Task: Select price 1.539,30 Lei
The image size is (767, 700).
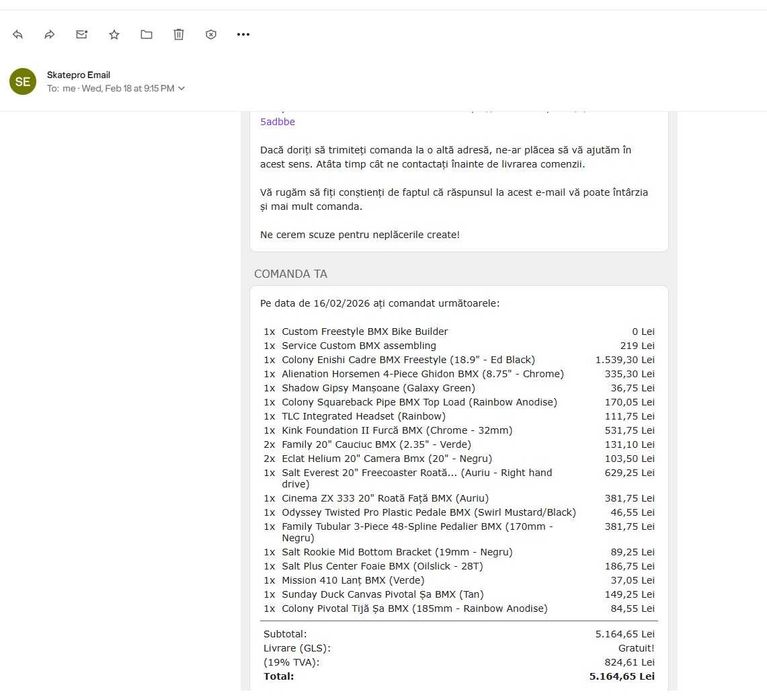Action: tap(625, 360)
